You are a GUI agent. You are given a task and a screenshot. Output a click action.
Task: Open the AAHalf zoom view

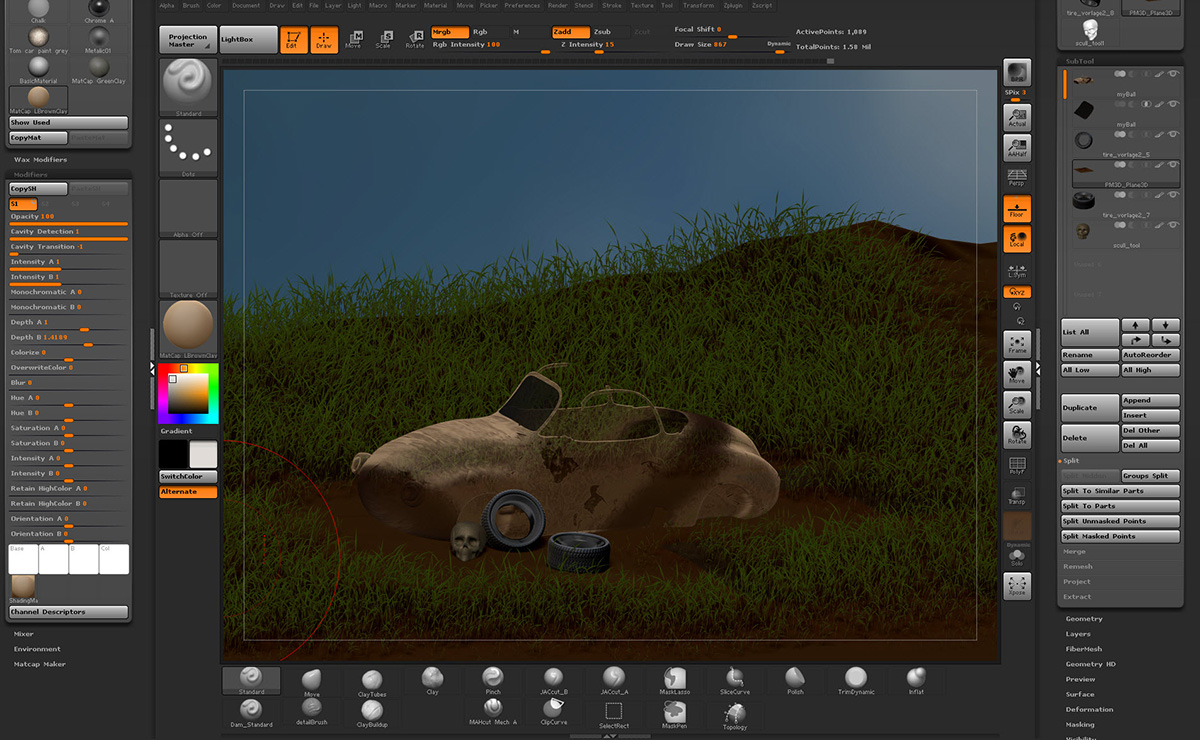tap(1017, 148)
